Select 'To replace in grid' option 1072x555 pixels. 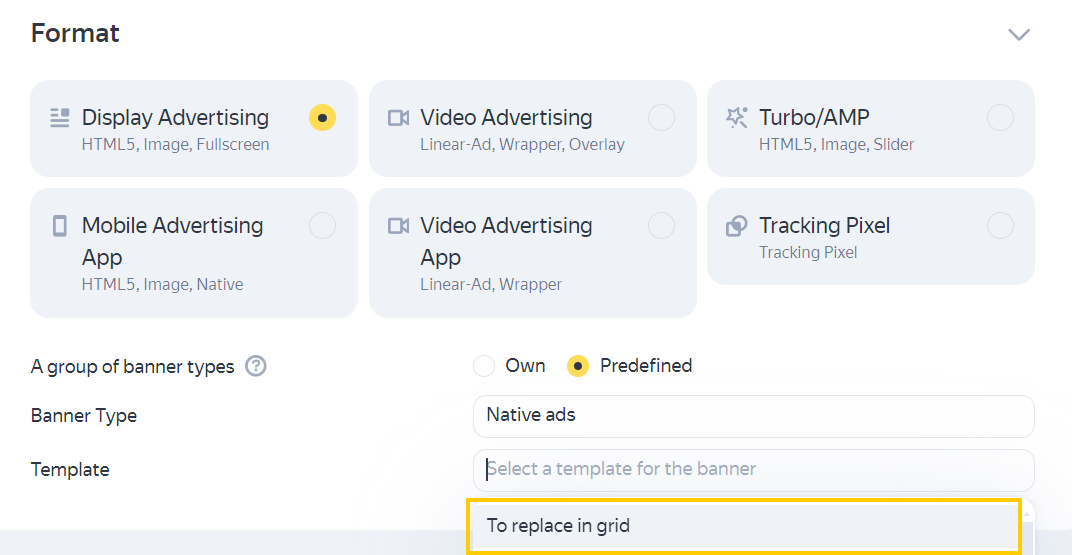click(x=745, y=526)
